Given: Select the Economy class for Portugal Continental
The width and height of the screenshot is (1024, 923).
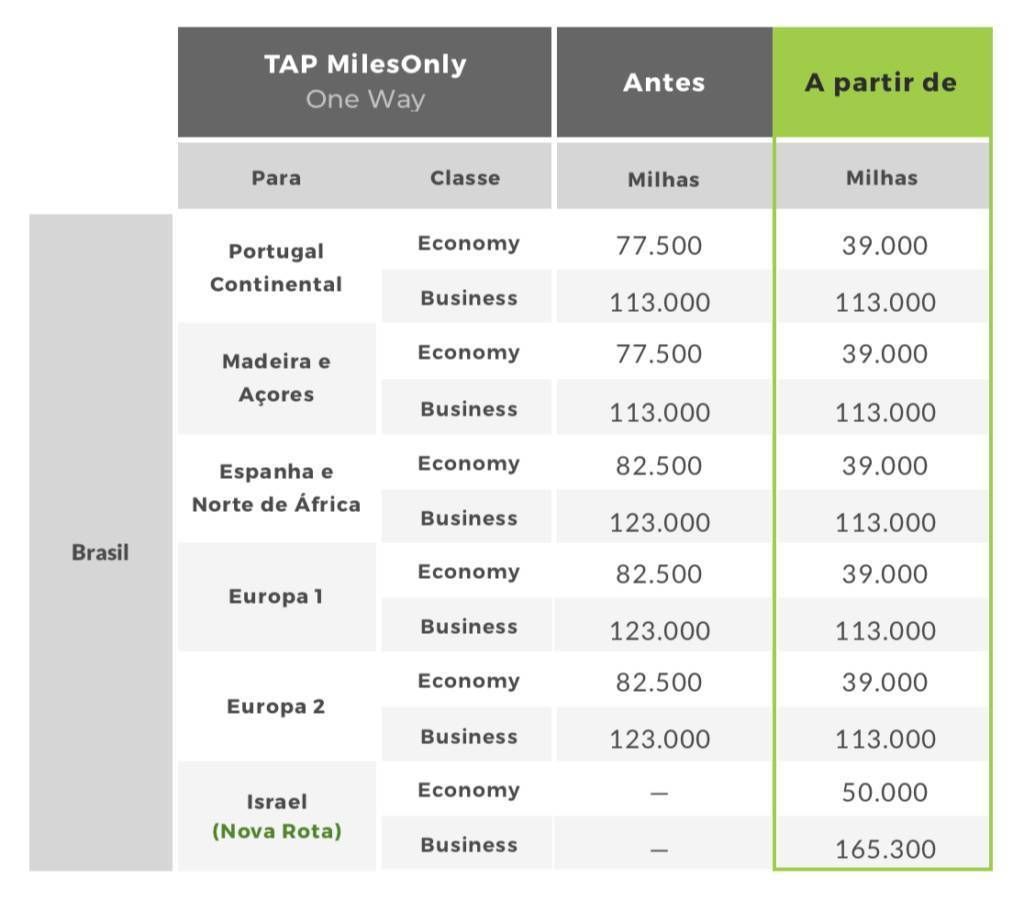Looking at the screenshot, I should [469, 244].
